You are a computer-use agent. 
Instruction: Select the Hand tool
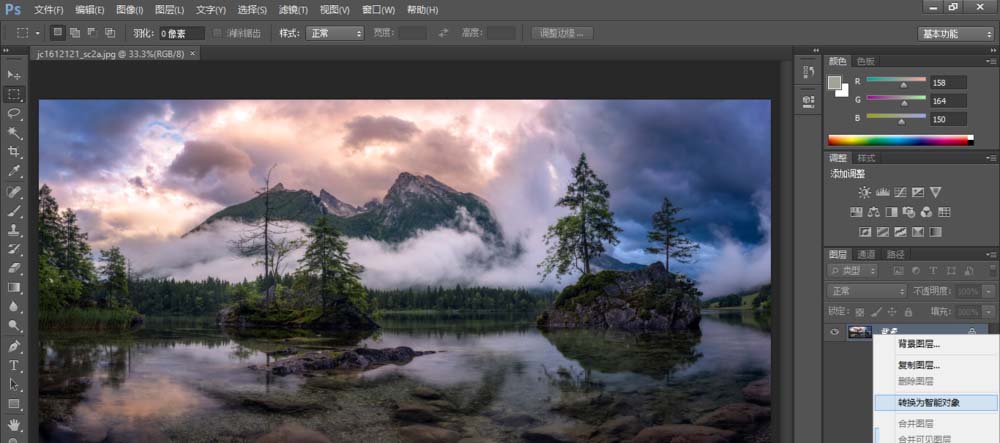(14, 423)
